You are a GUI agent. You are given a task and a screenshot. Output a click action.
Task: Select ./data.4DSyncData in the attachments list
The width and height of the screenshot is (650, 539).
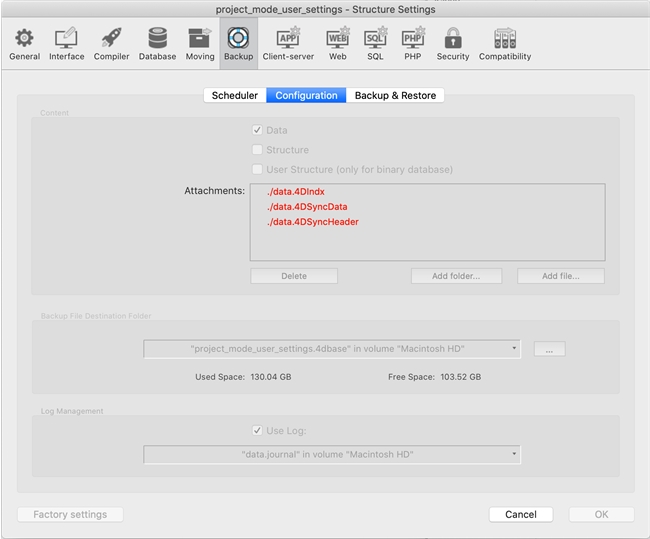[307, 207]
